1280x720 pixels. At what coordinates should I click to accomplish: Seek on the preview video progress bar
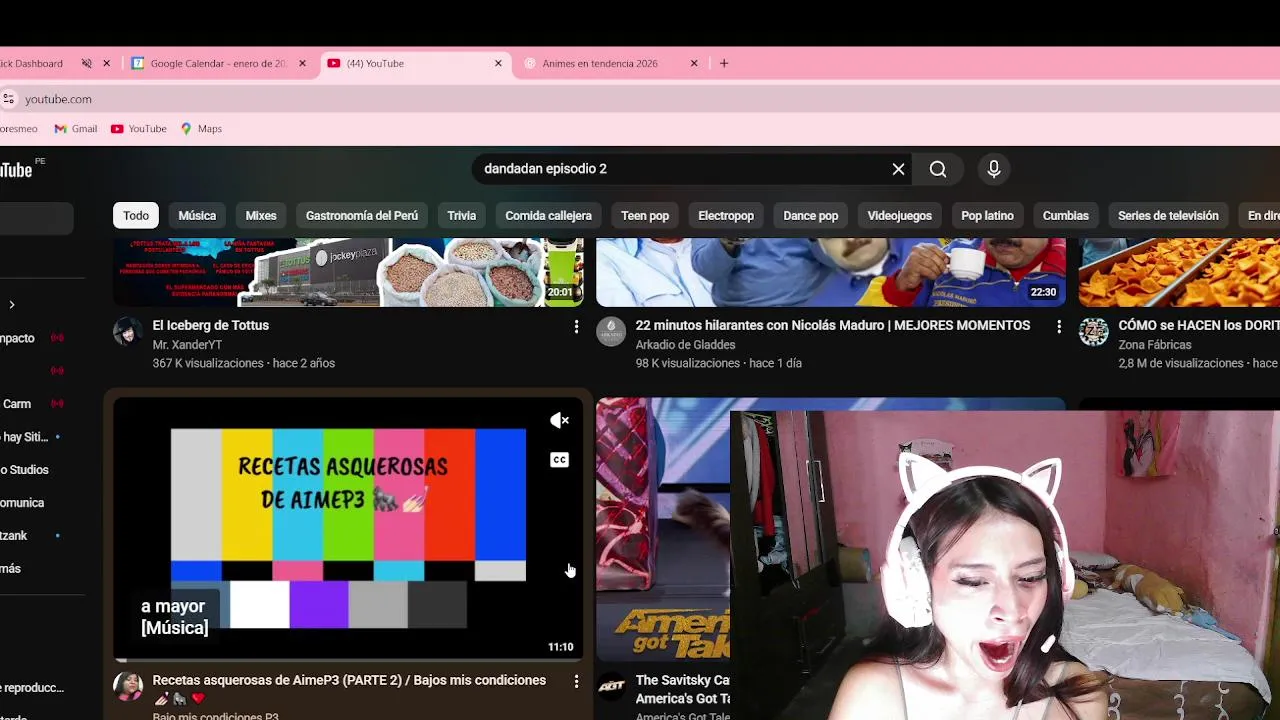point(348,660)
